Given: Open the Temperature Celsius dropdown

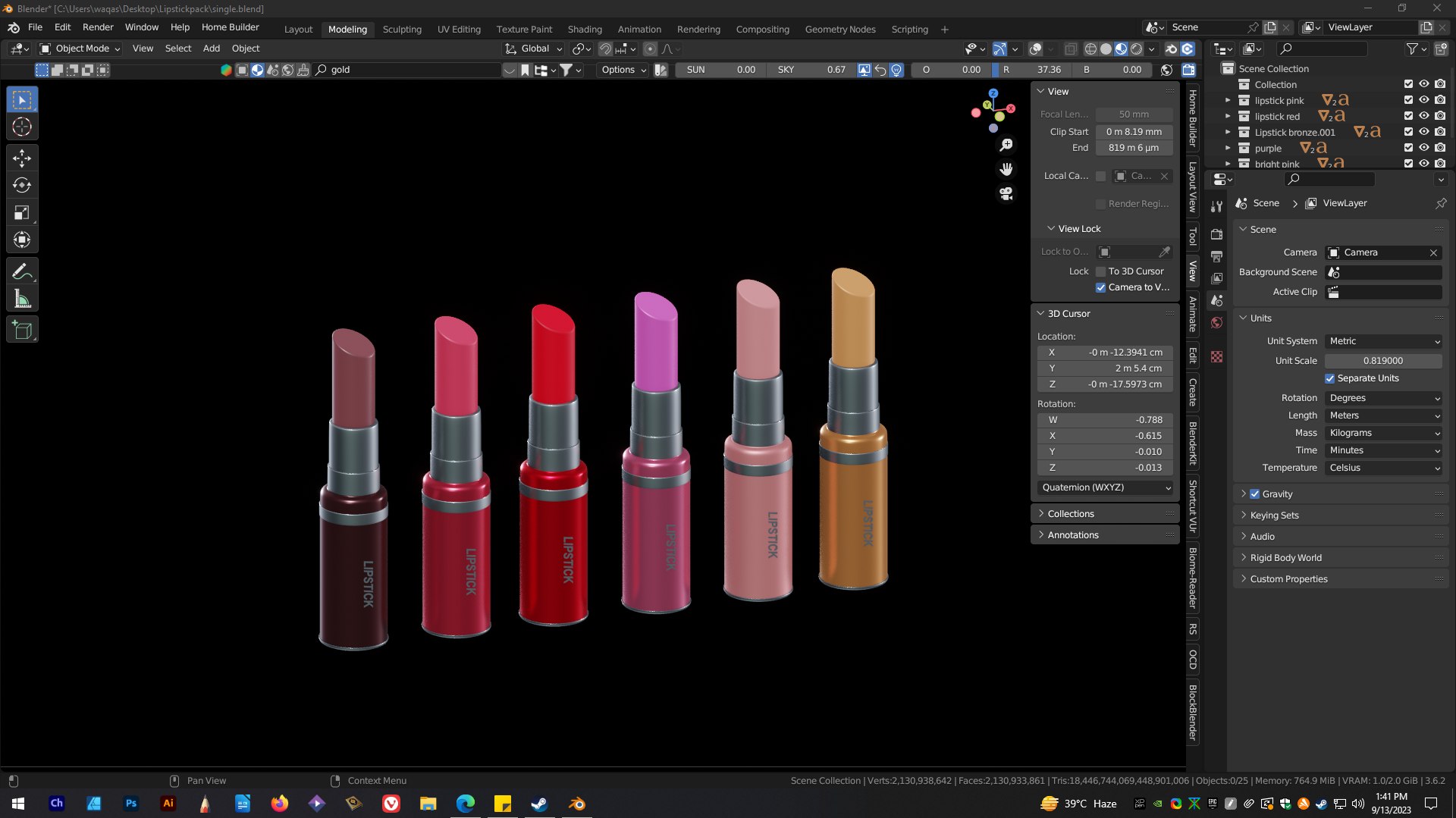Looking at the screenshot, I should pos(1383,468).
